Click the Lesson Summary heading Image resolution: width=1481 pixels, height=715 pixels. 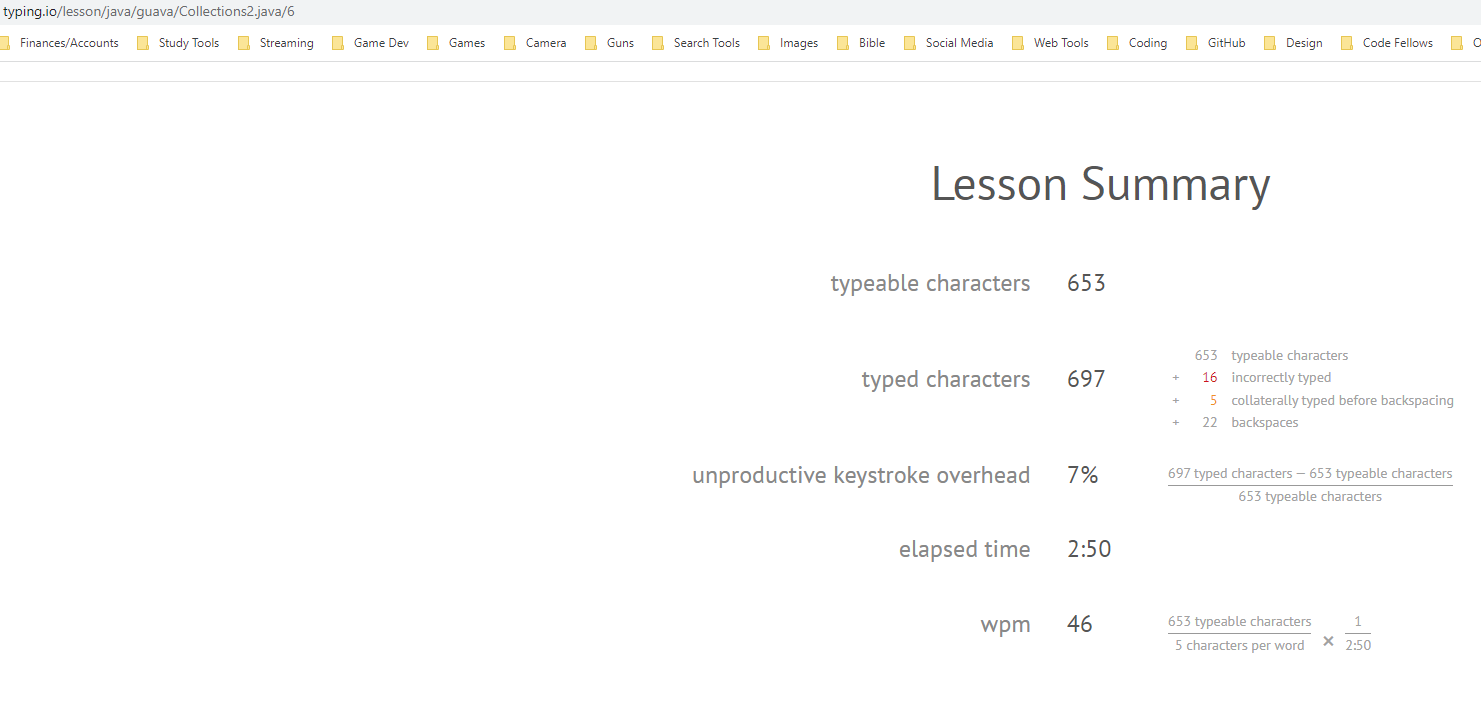[x=1099, y=184]
